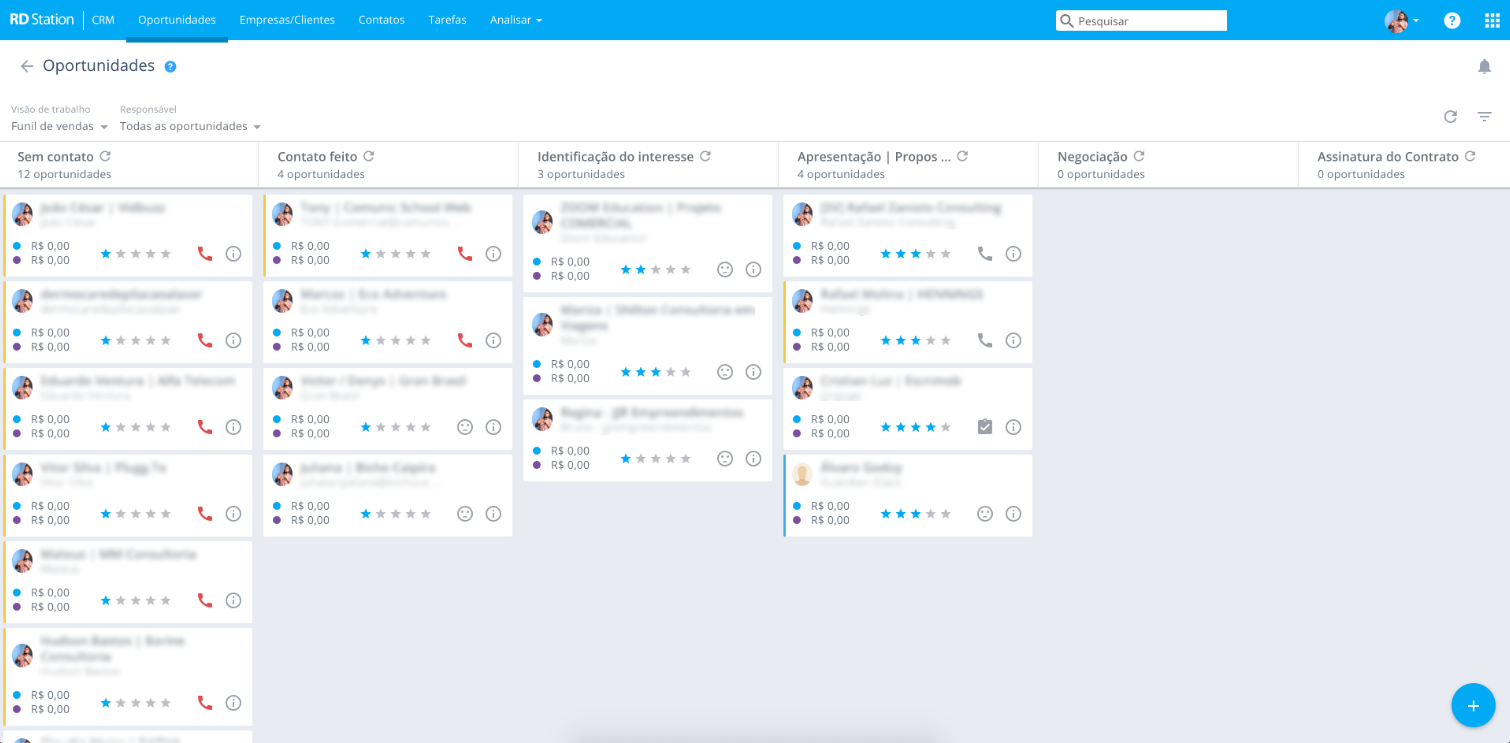The height and width of the screenshot is (743, 1510).
Task: Click phone icon on Eduardo Ventura card
Action: (x=205, y=426)
